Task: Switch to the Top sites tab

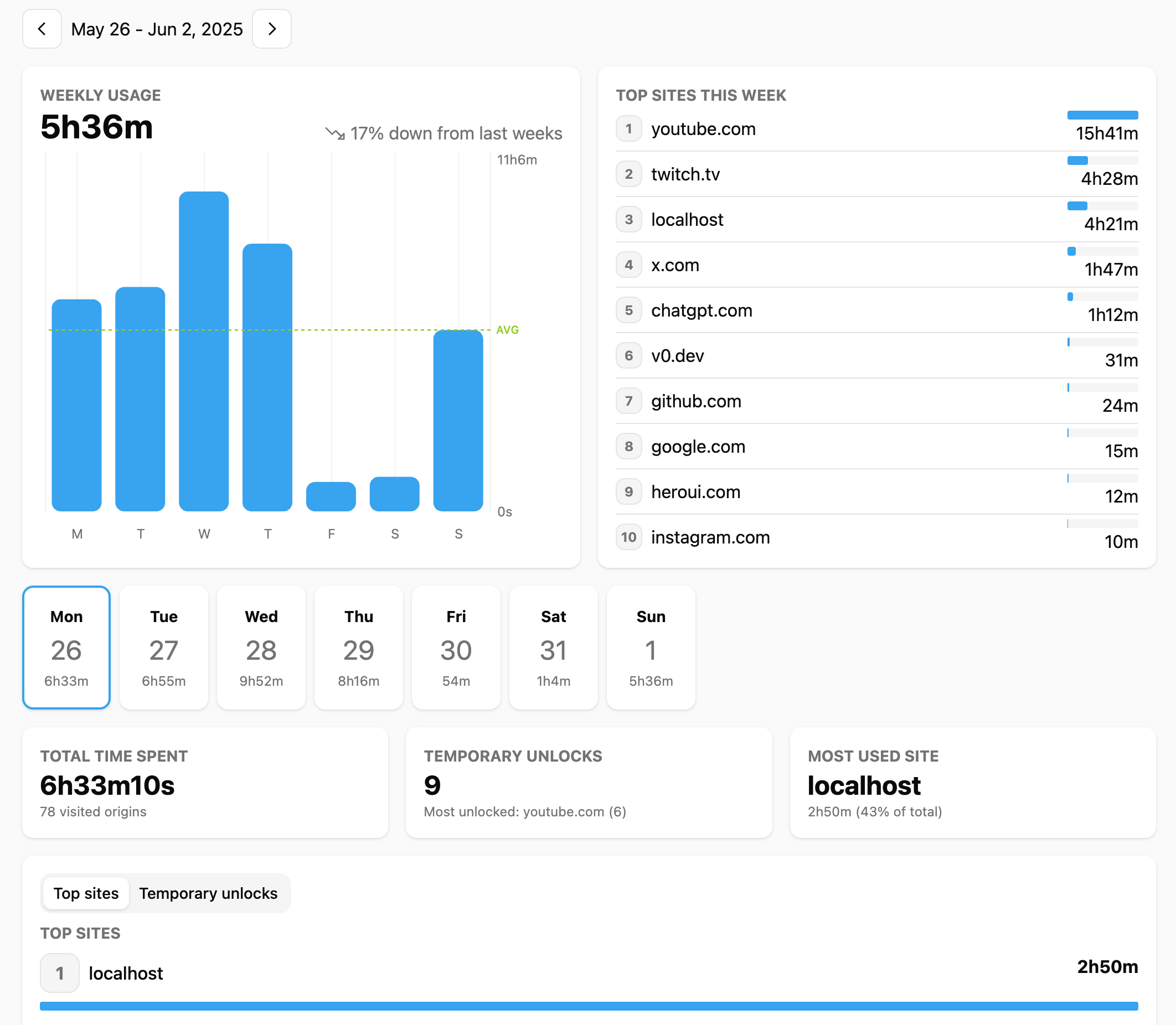Action: tap(86, 893)
